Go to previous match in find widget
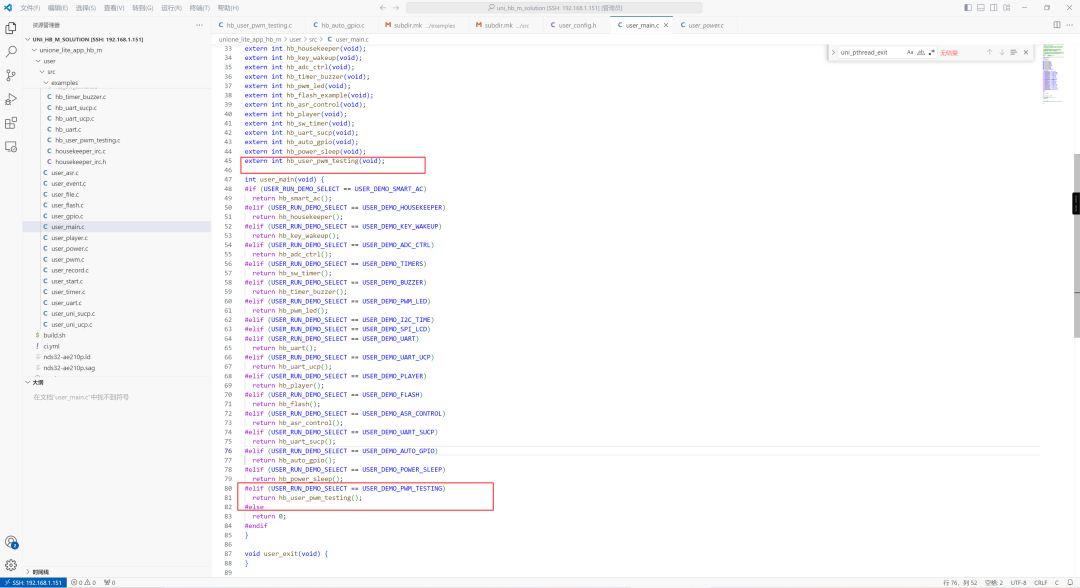This screenshot has height=588, width=1080. pos(989,52)
